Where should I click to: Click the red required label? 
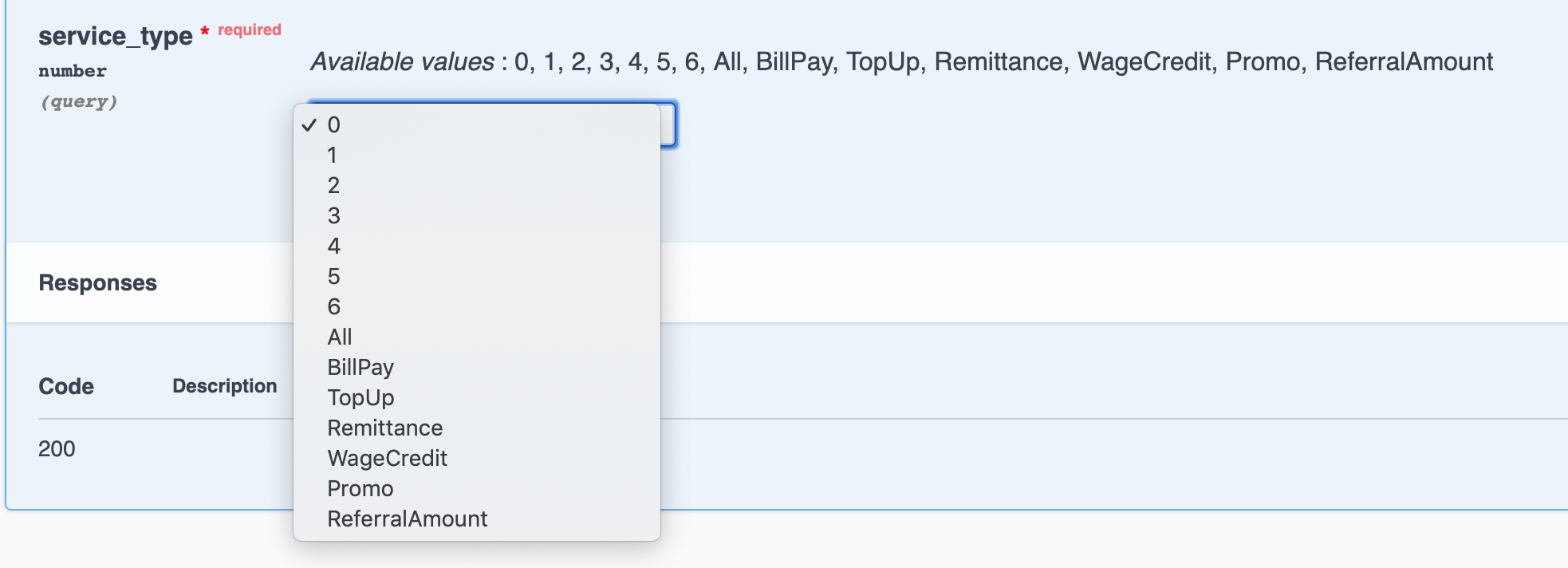[x=250, y=30]
